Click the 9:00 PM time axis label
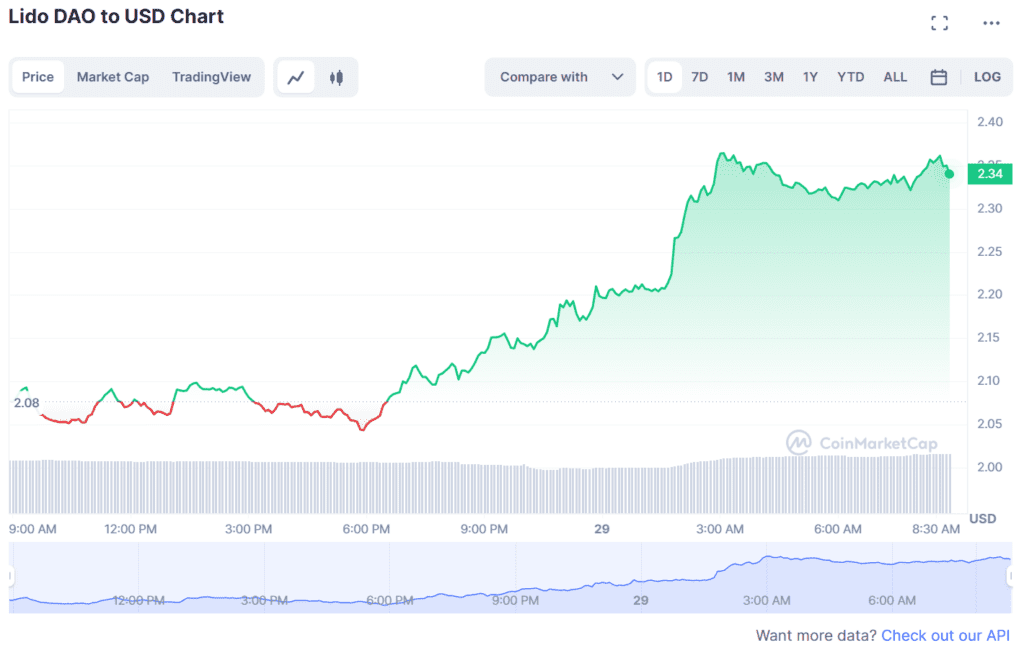The height and width of the screenshot is (653, 1024). (x=484, y=529)
